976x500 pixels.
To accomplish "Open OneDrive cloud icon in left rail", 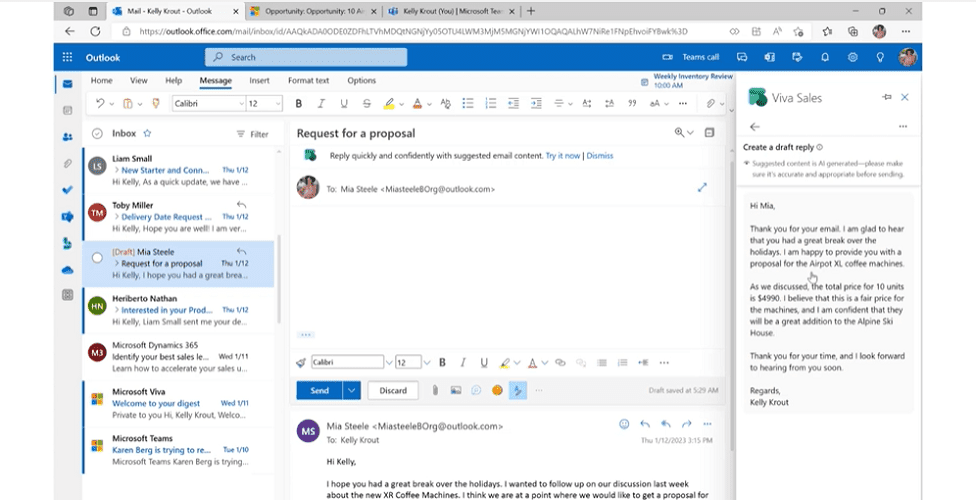I will click(67, 270).
